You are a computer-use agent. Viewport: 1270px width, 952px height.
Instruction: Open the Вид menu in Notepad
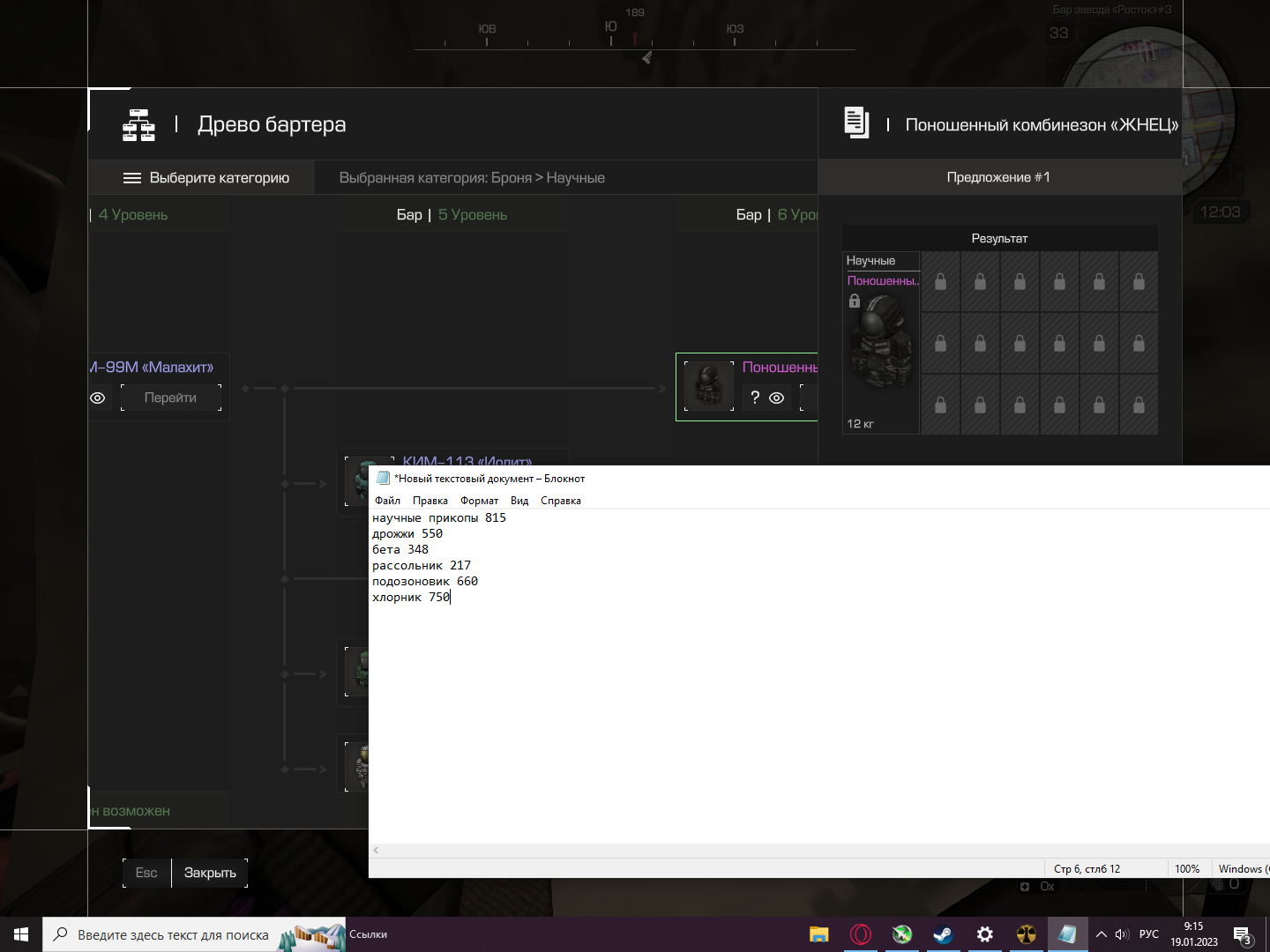point(519,501)
